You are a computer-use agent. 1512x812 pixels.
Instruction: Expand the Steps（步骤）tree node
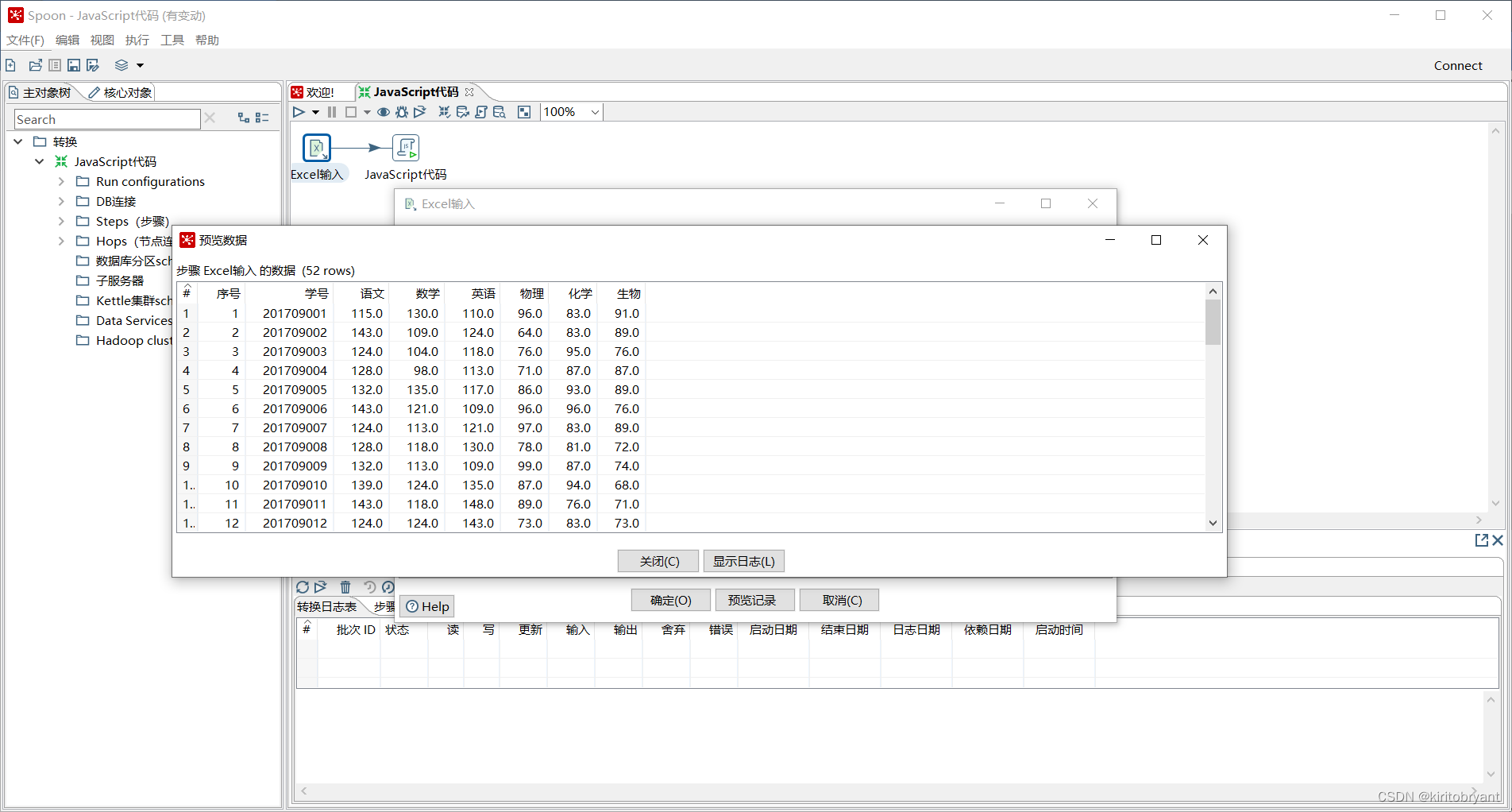(61, 221)
